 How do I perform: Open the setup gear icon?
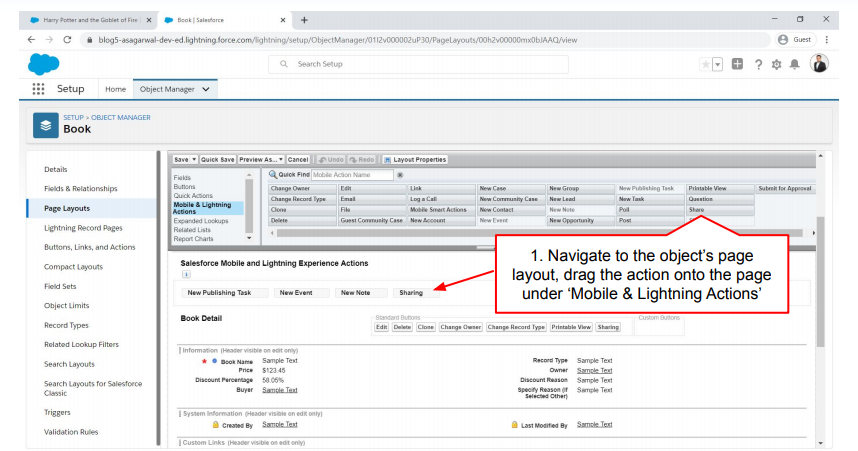776,65
